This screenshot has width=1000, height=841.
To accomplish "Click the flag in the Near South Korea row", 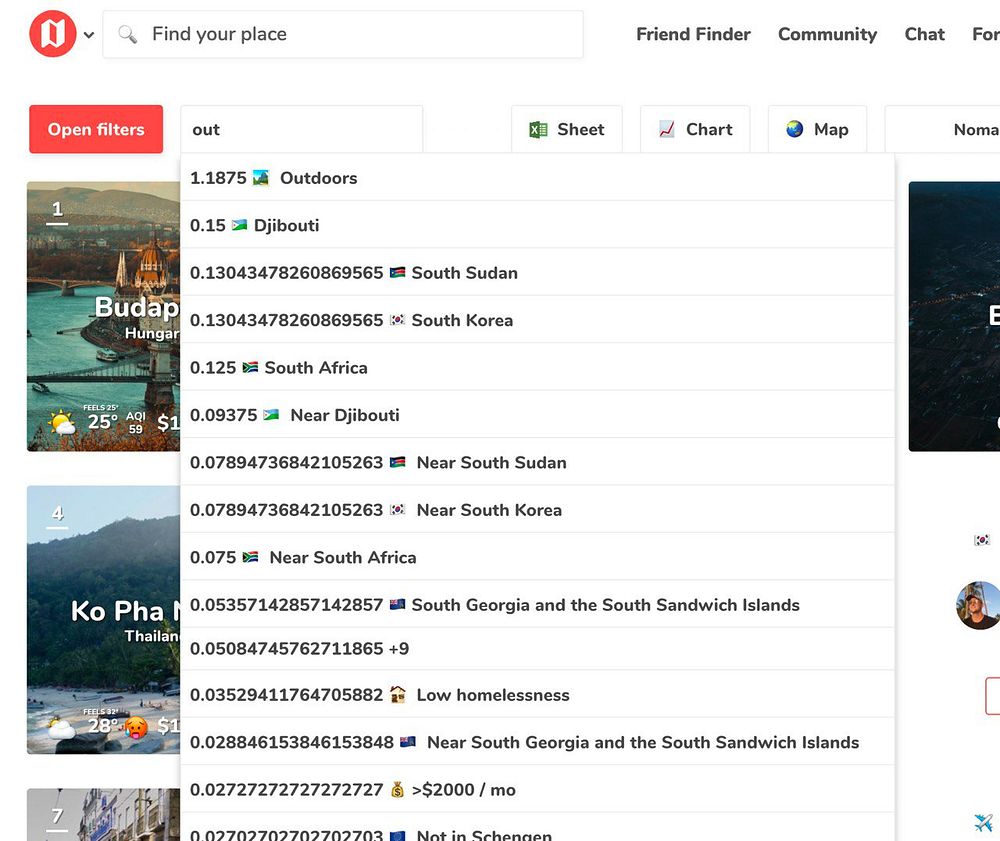I will point(397,509).
